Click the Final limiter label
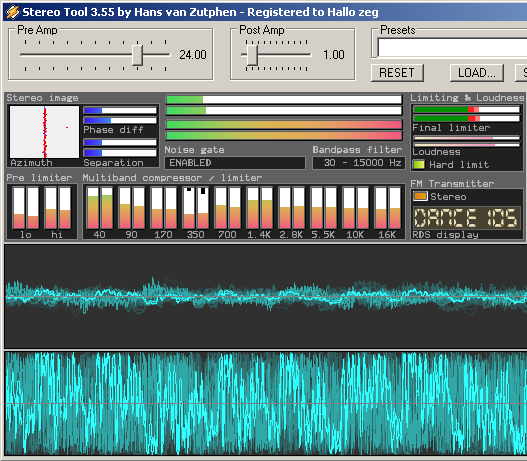This screenshot has width=527, height=461. coord(451,128)
